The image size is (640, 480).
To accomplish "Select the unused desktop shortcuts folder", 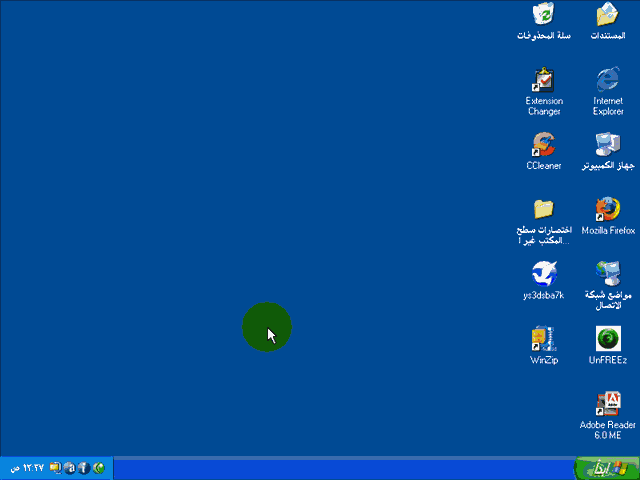I will [544, 209].
